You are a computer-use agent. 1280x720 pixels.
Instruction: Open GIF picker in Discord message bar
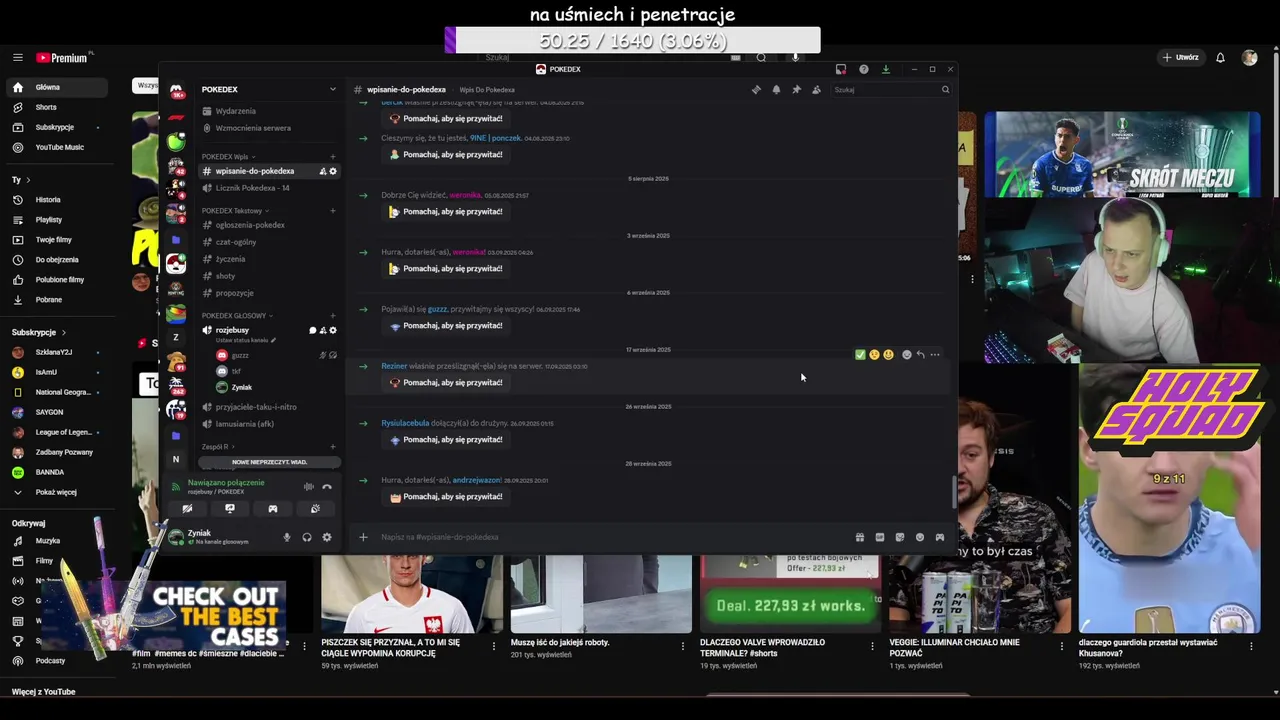pyautogui.click(x=880, y=537)
